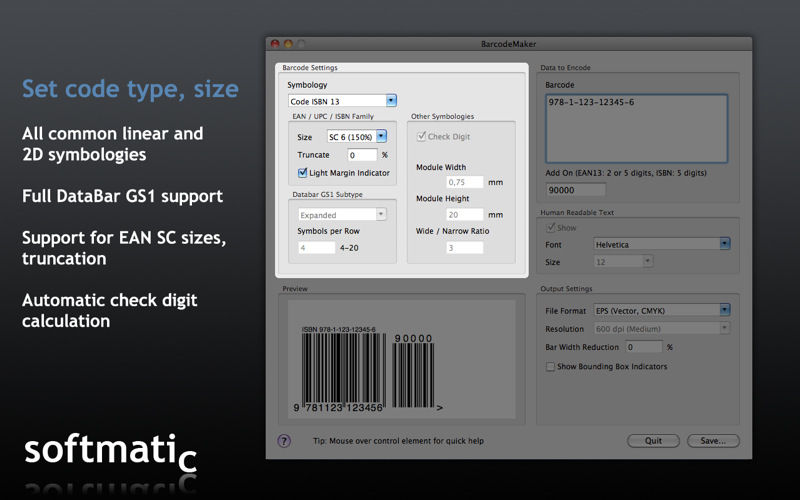This screenshot has width=800, height=500.
Task: Open the Helvetica font dropdown
Action: click(x=662, y=244)
